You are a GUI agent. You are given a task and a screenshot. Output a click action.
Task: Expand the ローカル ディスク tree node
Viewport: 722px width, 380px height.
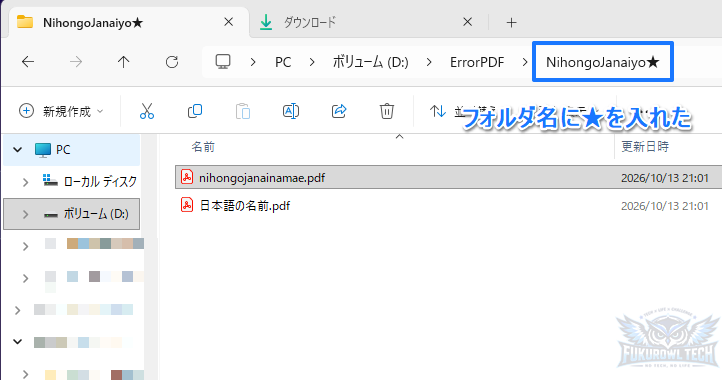(x=25, y=182)
